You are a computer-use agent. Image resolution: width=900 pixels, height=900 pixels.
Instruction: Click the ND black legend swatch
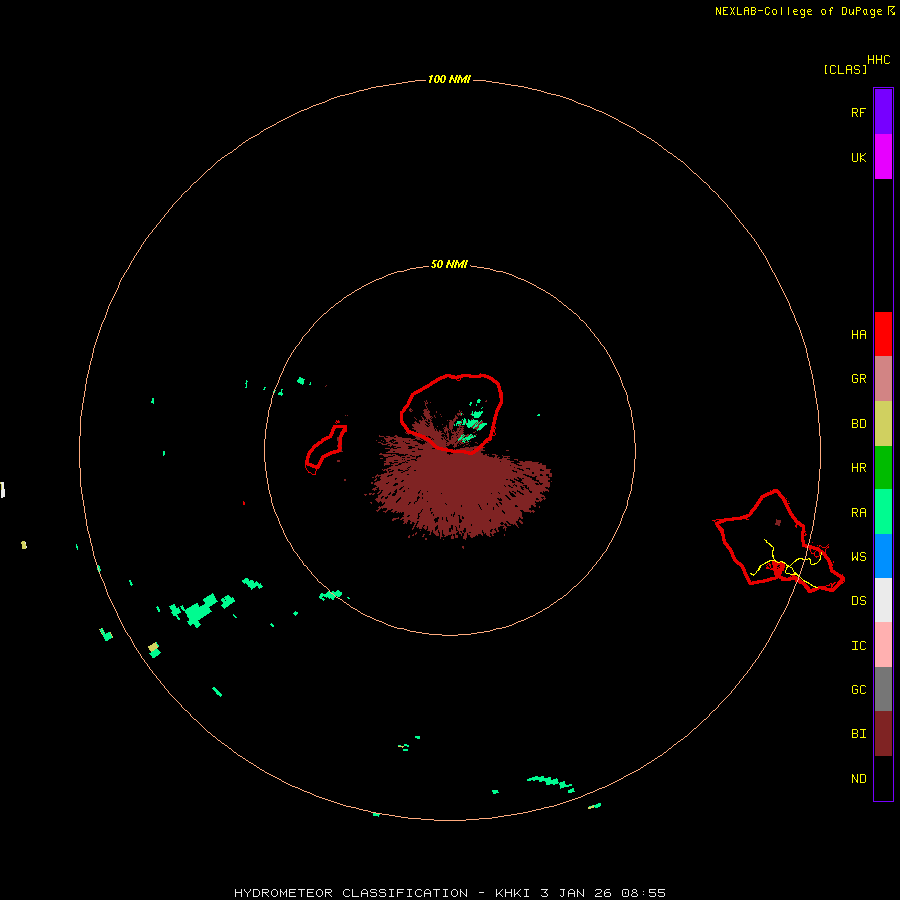coord(883,778)
